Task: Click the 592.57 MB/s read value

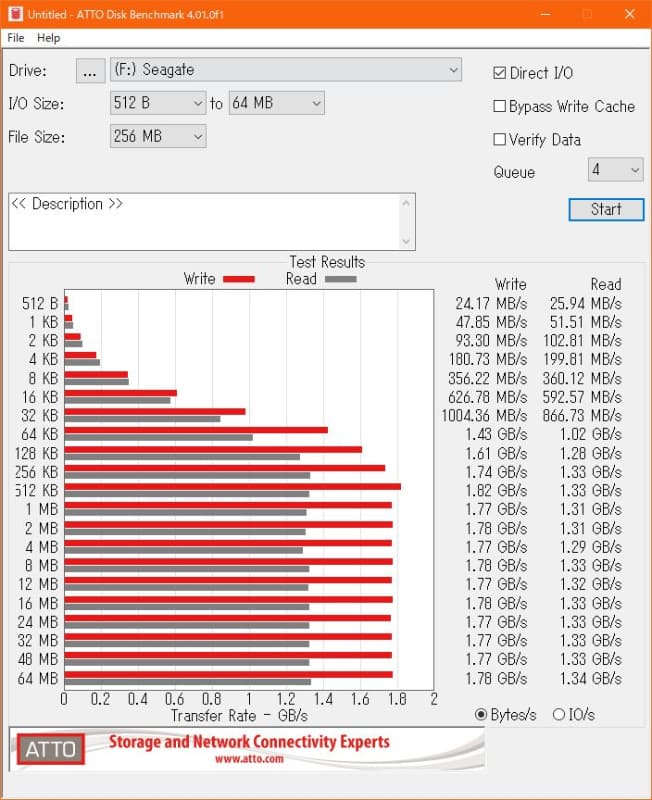Action: [x=582, y=397]
